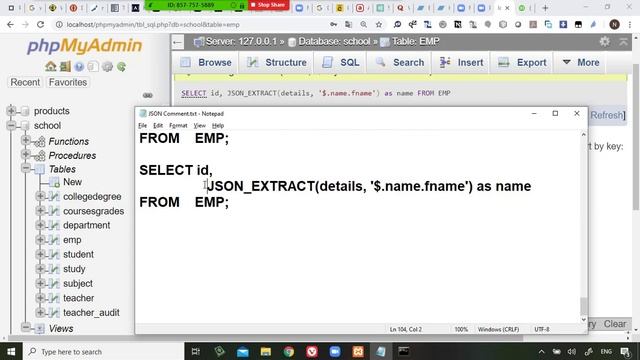Collapse the Views node
The image size is (640, 360).
tap(26, 327)
